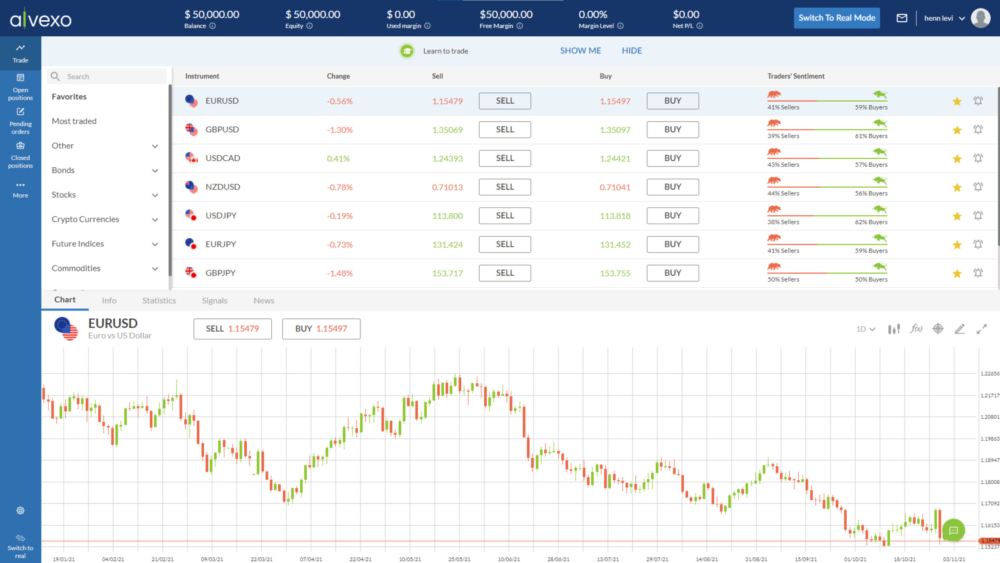
Task: Click the instrument Search field
Action: point(110,76)
